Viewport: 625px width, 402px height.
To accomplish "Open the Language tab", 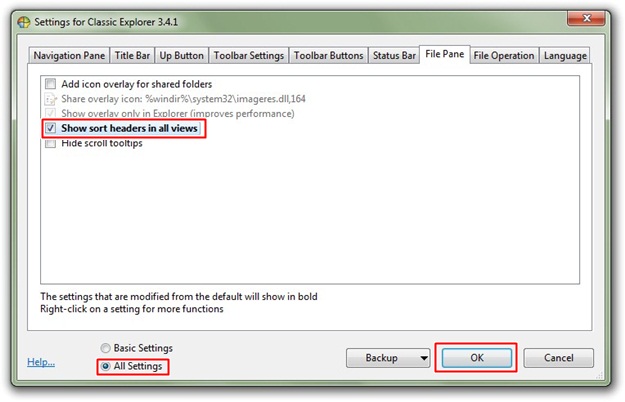I will [565, 55].
